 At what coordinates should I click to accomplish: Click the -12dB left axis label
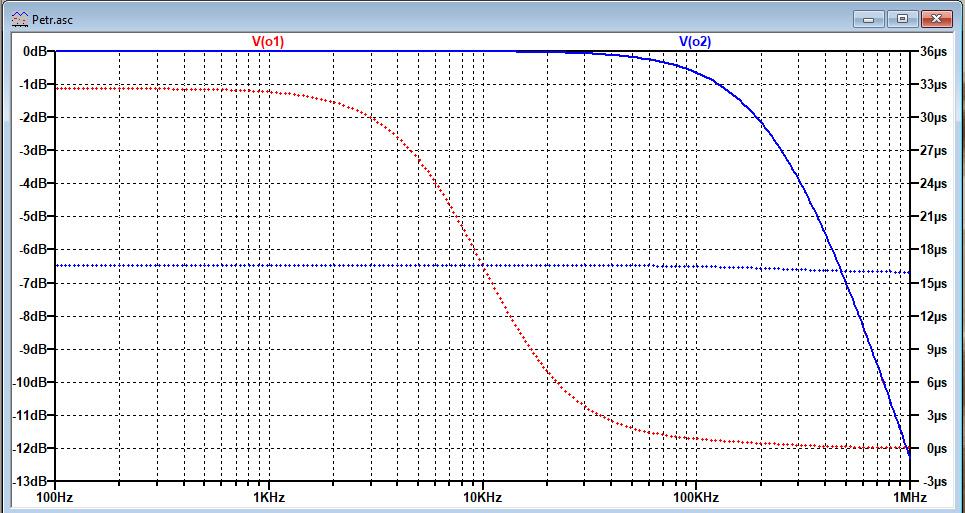tap(28, 449)
